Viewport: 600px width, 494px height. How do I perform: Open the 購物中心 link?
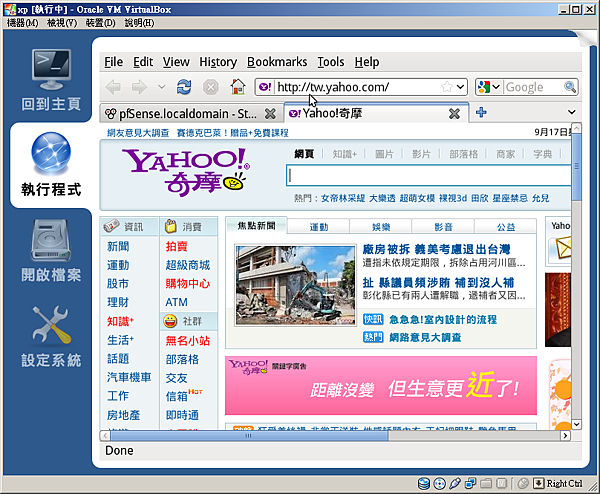[188, 284]
